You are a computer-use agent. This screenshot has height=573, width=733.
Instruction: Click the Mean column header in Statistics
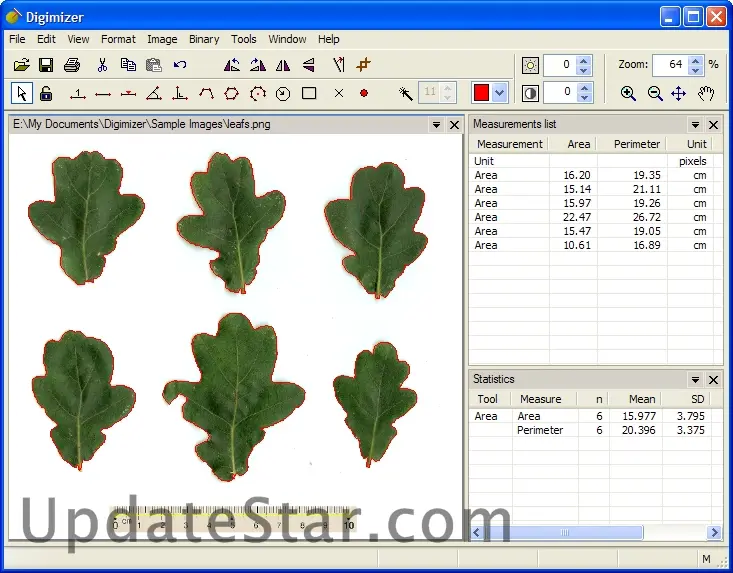[x=635, y=399]
